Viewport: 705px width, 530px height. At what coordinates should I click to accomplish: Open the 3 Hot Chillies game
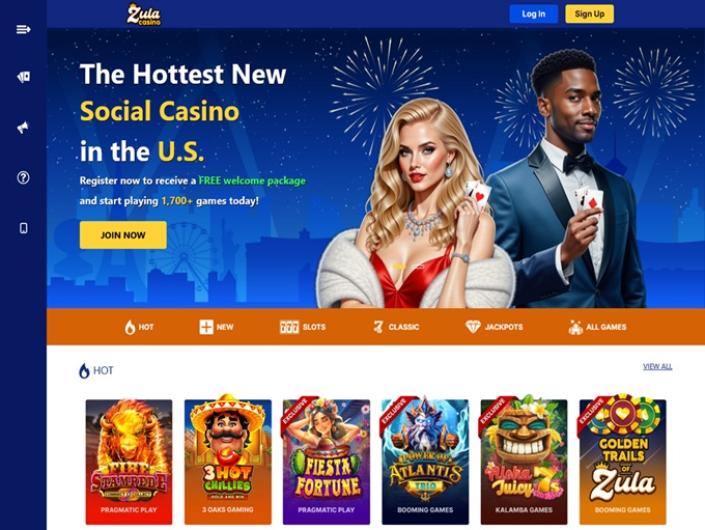pos(228,462)
